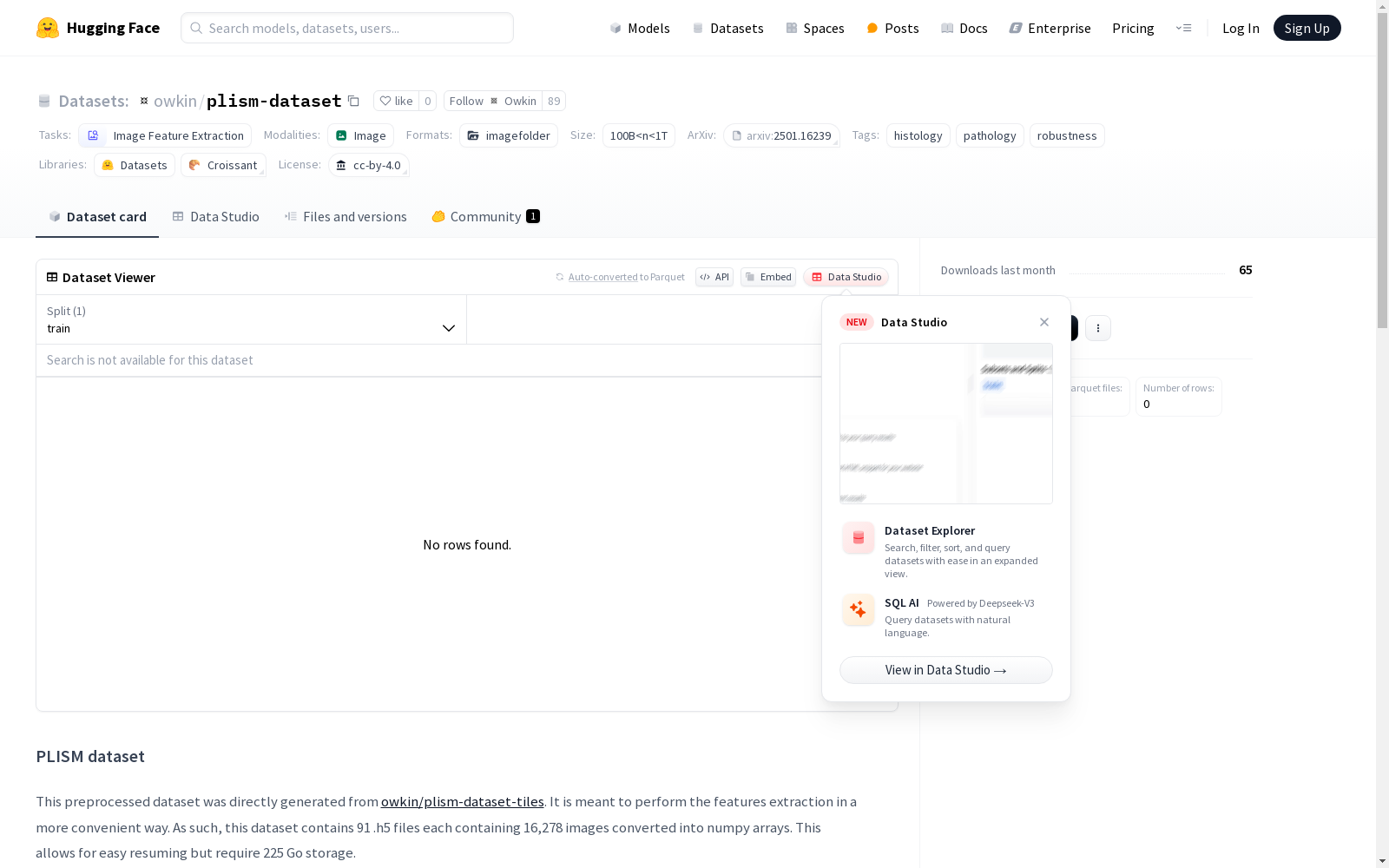Switch to the Data Studio tab
Viewport: 1389px width, 868px height.
click(215, 217)
